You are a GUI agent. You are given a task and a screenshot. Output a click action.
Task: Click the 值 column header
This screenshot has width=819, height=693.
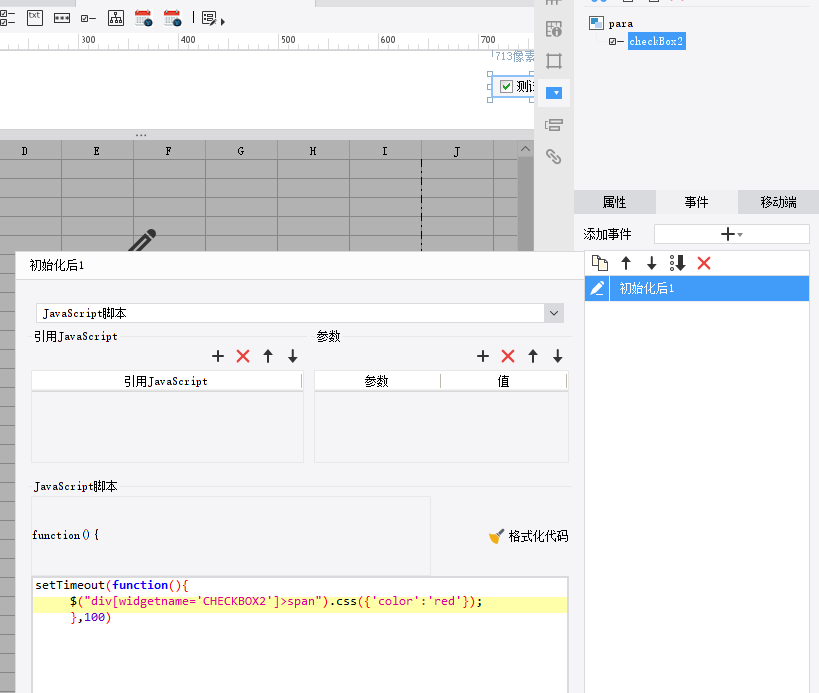point(504,381)
